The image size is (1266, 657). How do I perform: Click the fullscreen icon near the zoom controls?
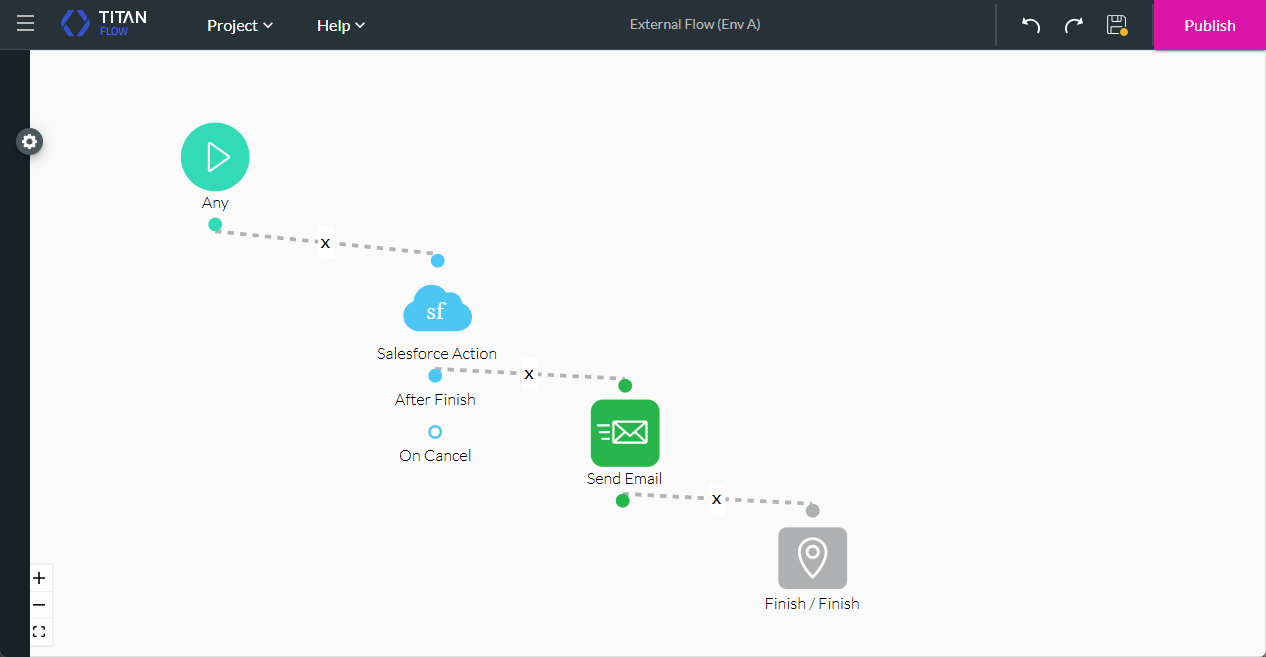coord(39,631)
